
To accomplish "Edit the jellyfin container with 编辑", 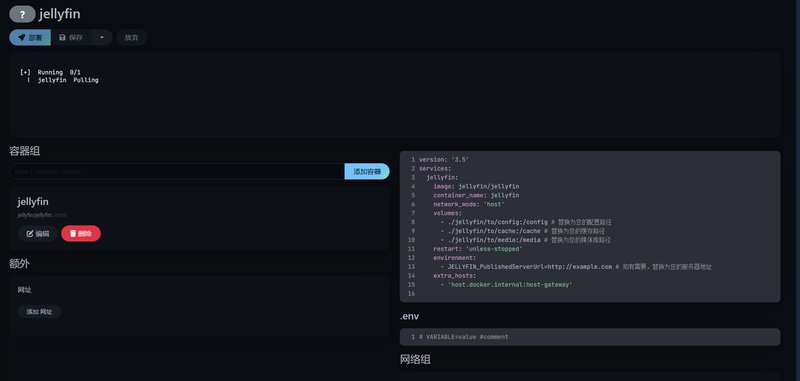I will [38, 234].
